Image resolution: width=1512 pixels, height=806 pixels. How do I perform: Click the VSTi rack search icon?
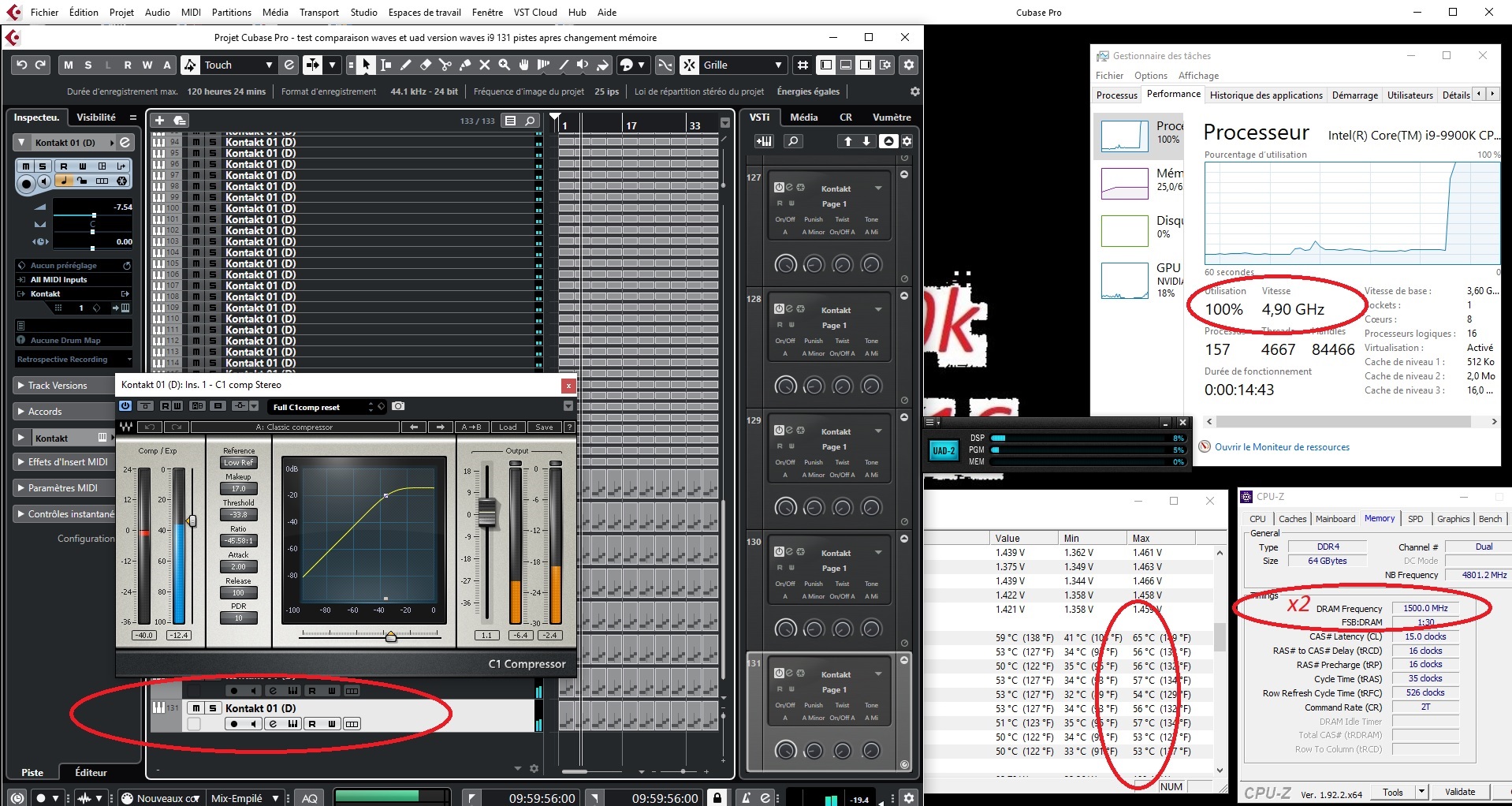(x=793, y=141)
